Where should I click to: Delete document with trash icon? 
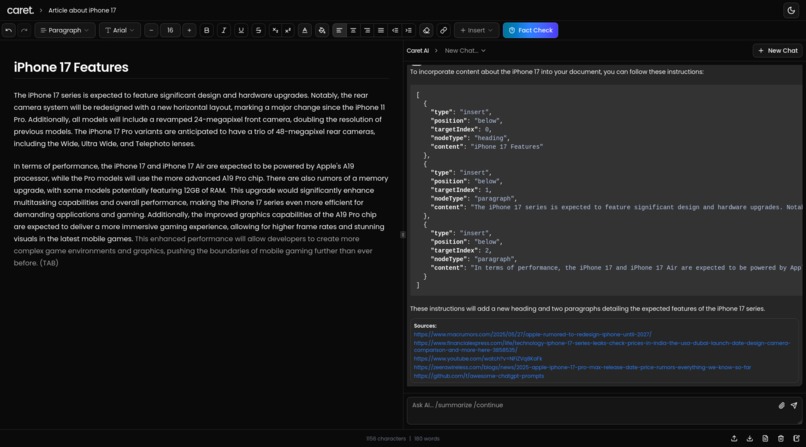pyautogui.click(x=781, y=438)
